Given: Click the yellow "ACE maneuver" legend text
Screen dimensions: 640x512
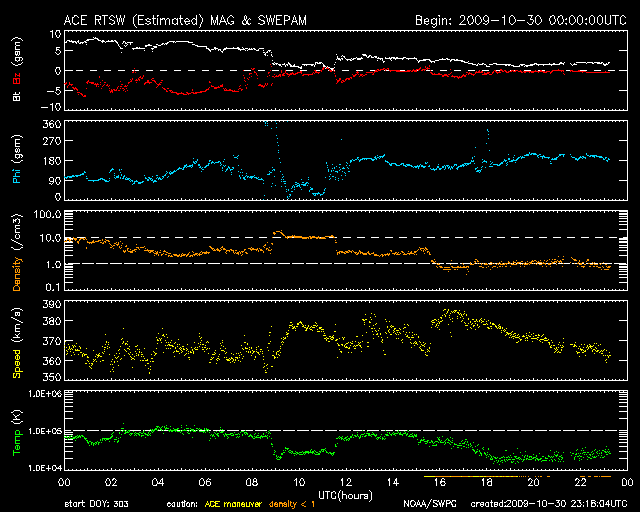Looking at the screenshot, I should point(233,504).
